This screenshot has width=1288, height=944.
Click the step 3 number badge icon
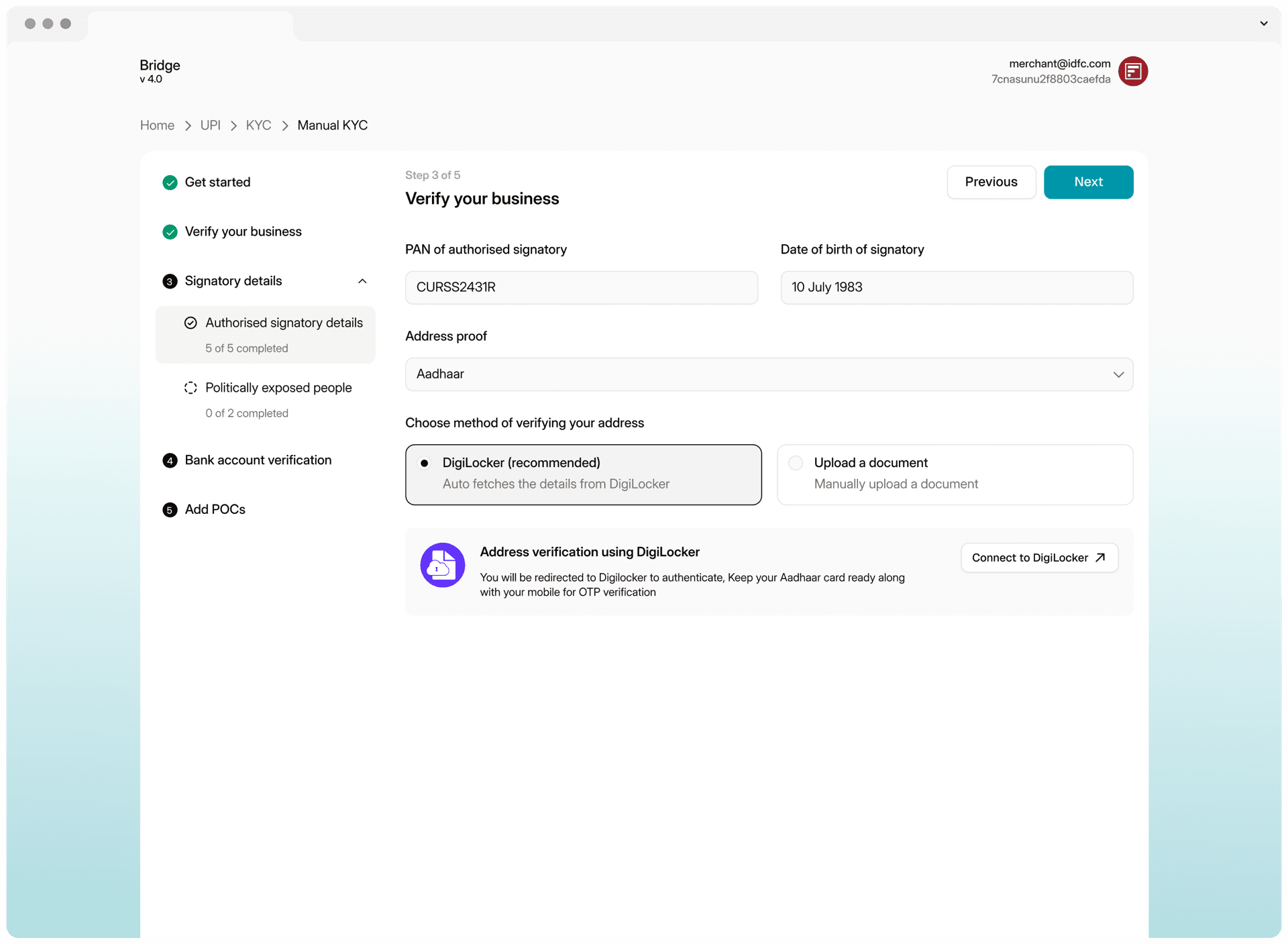[170, 281]
